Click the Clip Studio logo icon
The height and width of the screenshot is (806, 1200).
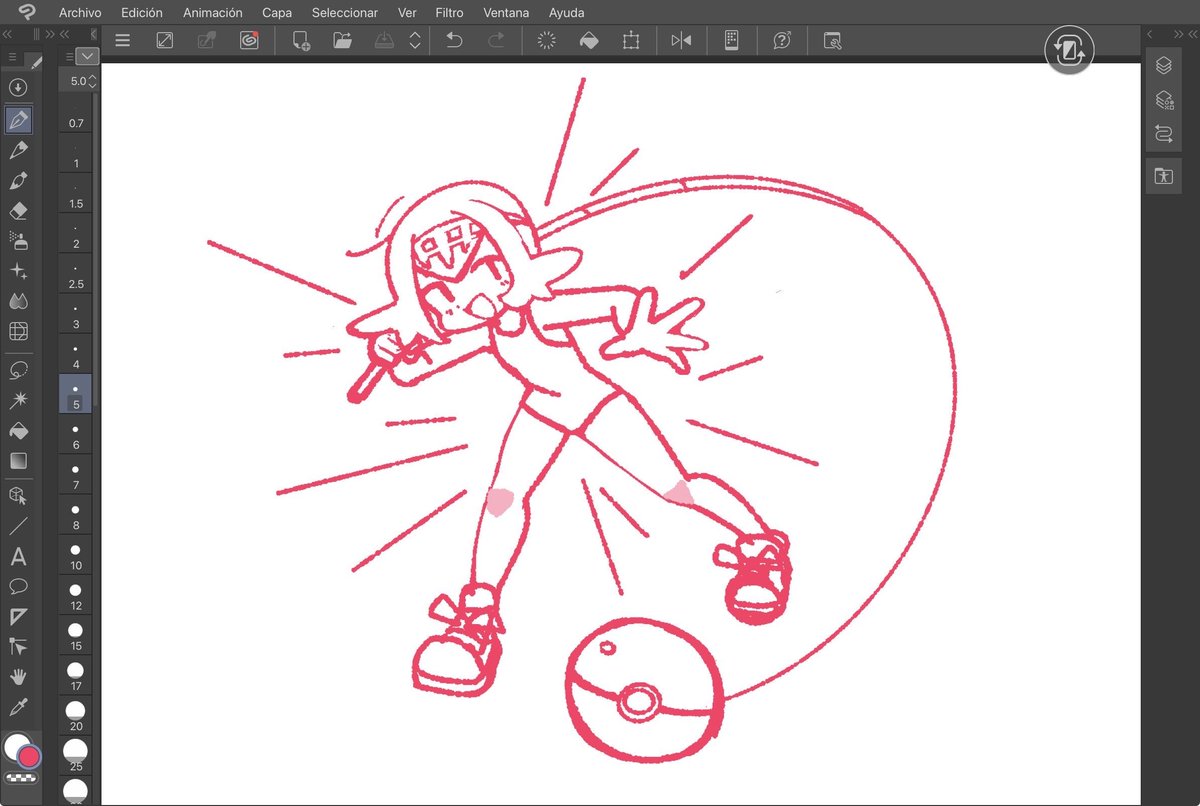coord(27,12)
